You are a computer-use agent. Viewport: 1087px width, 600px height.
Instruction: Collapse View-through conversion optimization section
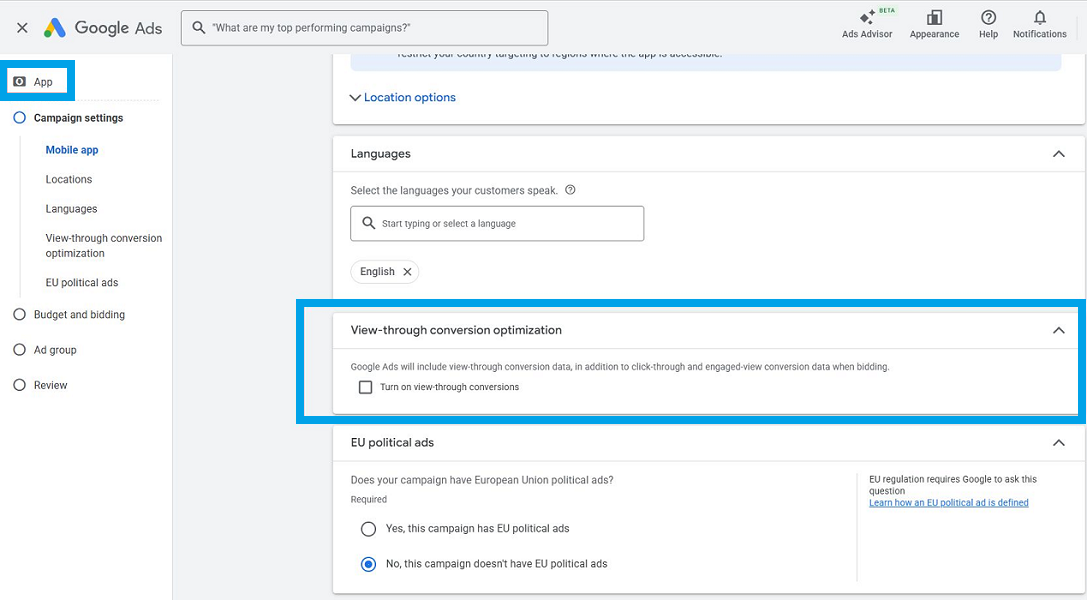(1058, 330)
